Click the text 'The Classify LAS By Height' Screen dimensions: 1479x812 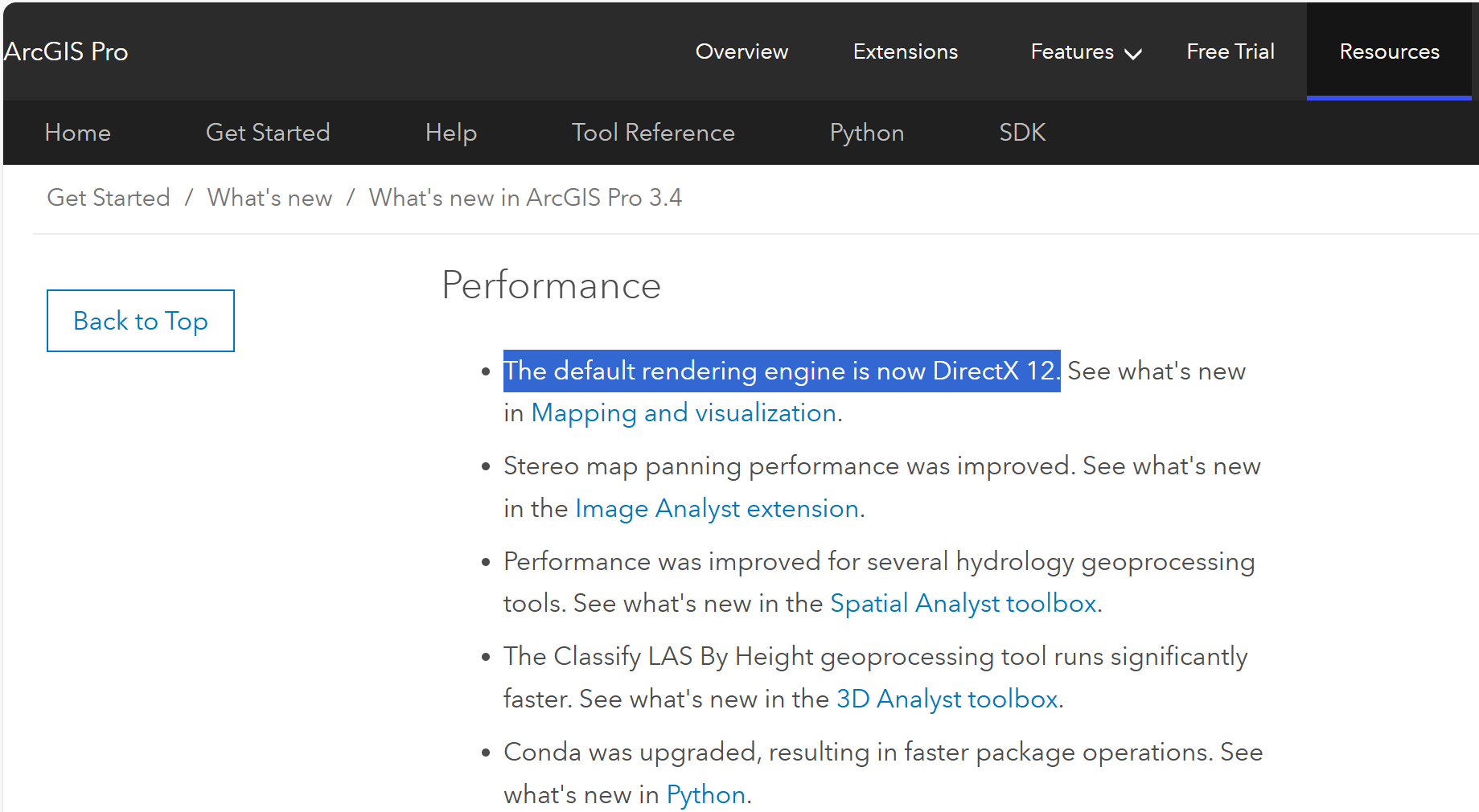[659, 657]
